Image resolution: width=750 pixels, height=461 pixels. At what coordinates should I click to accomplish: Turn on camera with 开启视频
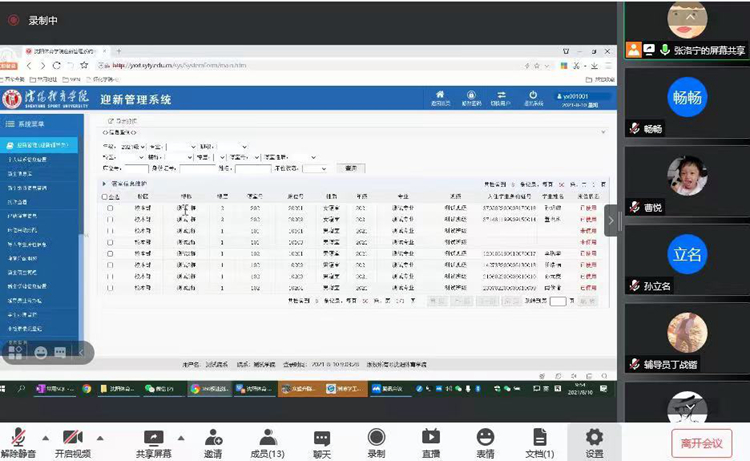(72, 438)
